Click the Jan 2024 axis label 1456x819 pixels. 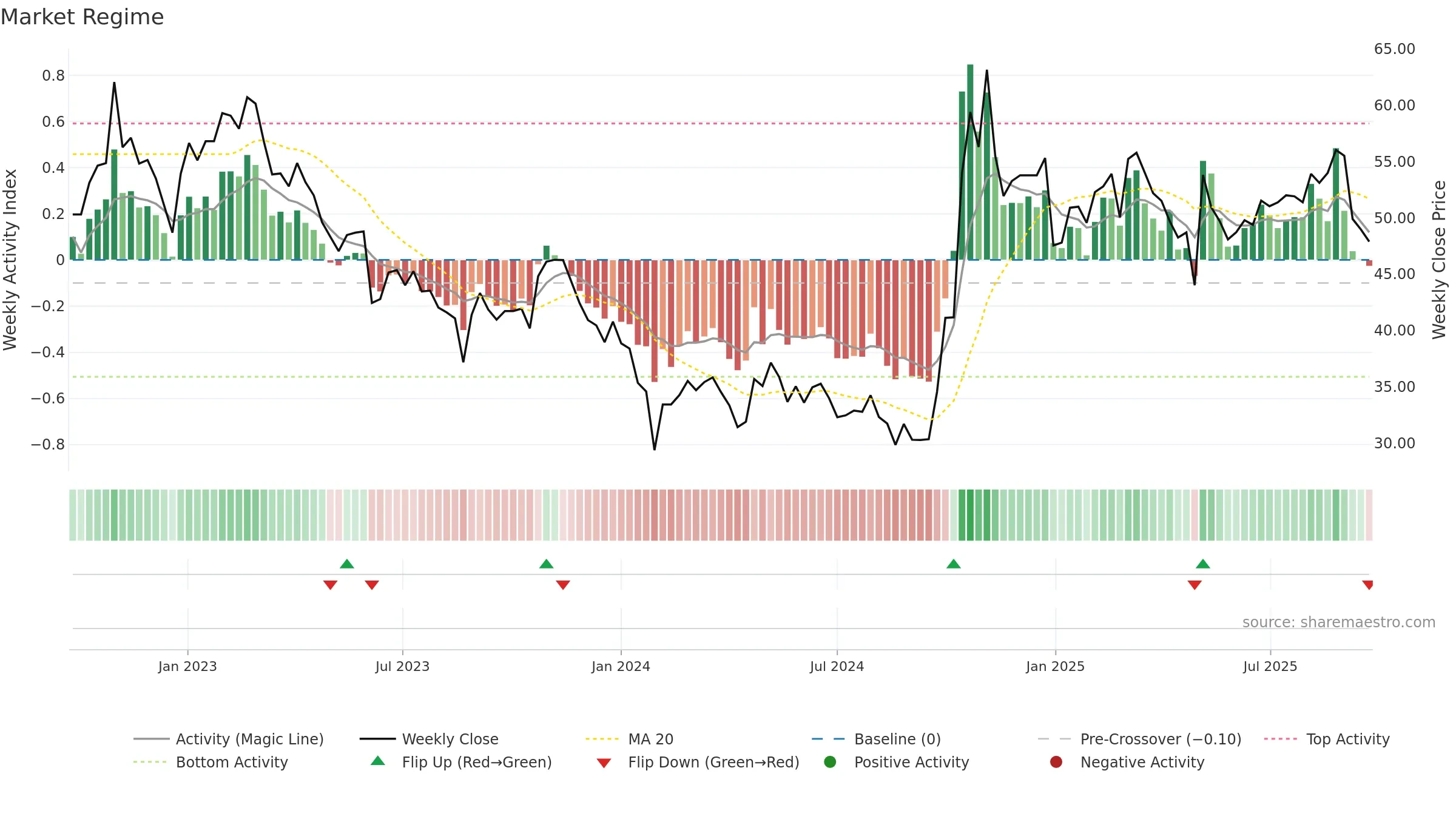621,666
